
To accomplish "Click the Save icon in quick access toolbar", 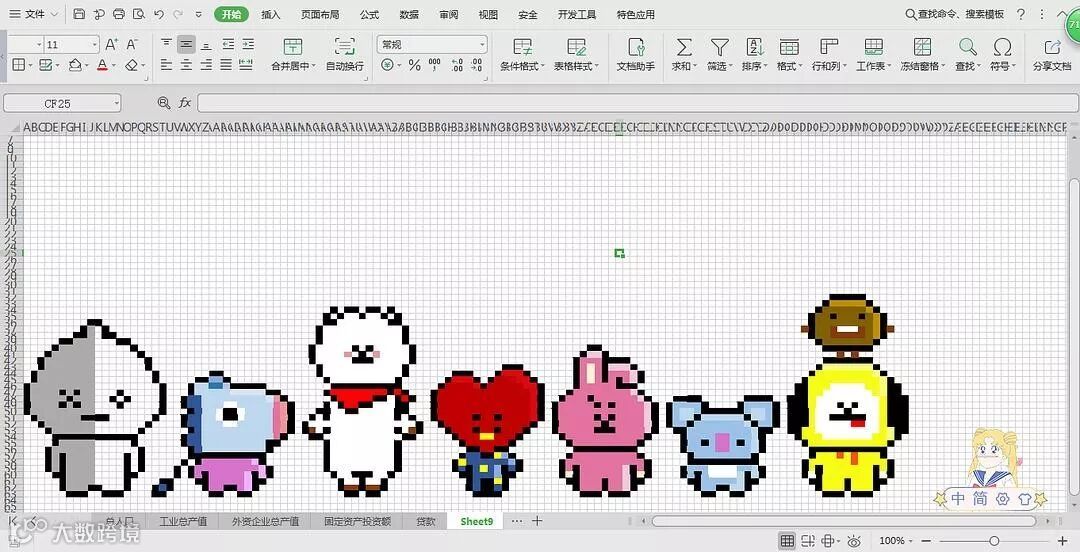I will pyautogui.click(x=79, y=14).
